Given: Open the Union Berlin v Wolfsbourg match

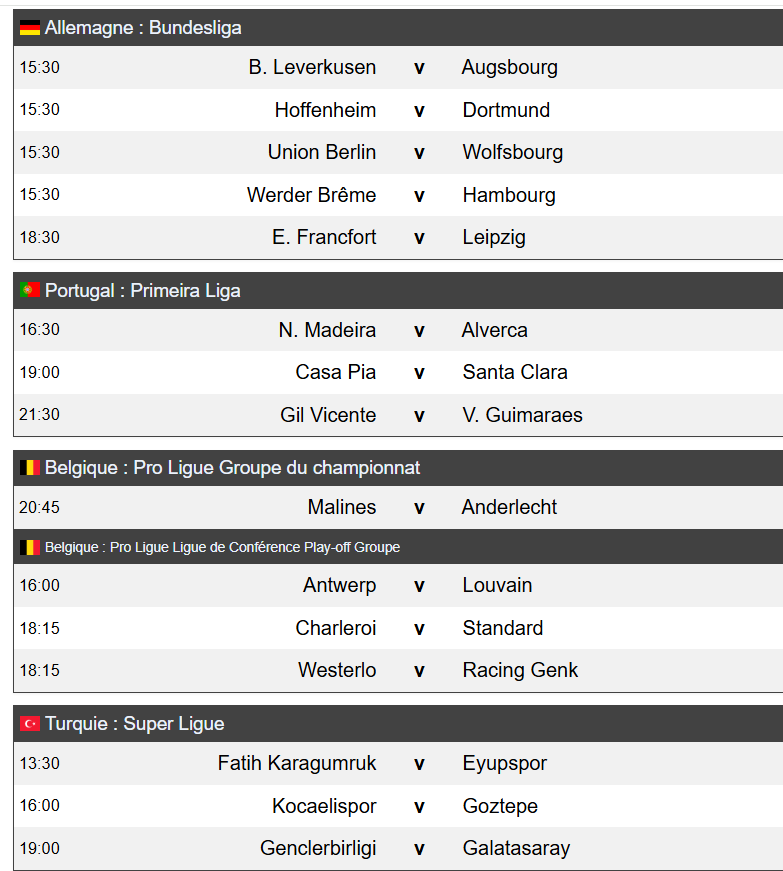Looking at the screenshot, I should point(419,153).
